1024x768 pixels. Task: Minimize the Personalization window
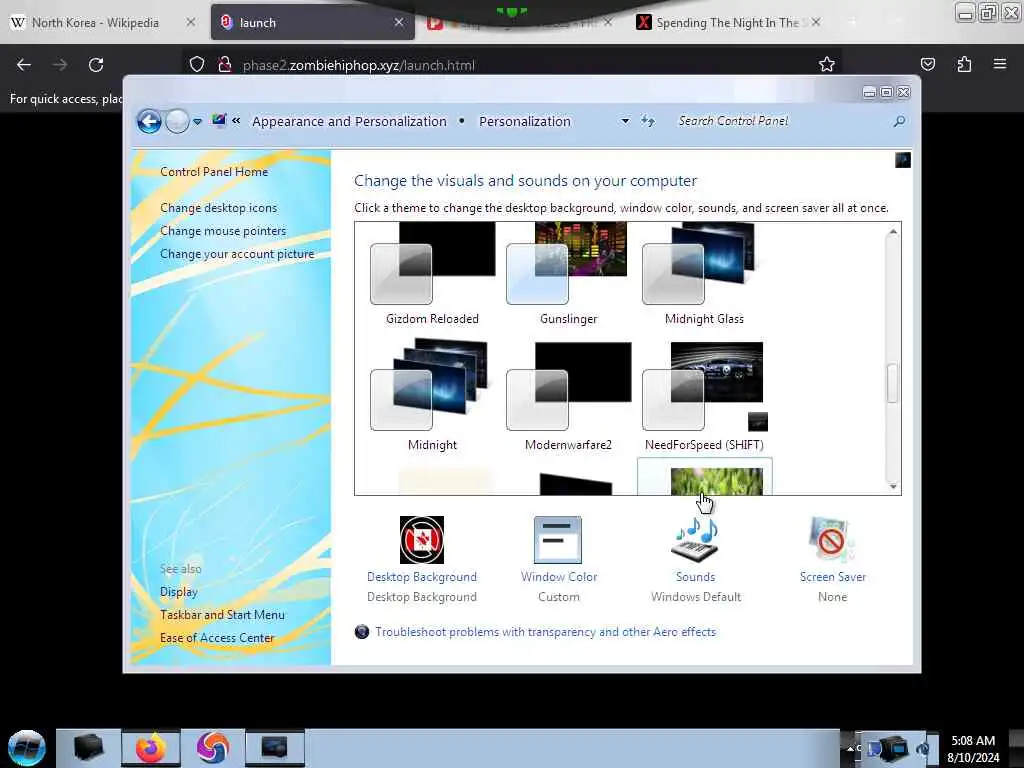click(x=869, y=93)
